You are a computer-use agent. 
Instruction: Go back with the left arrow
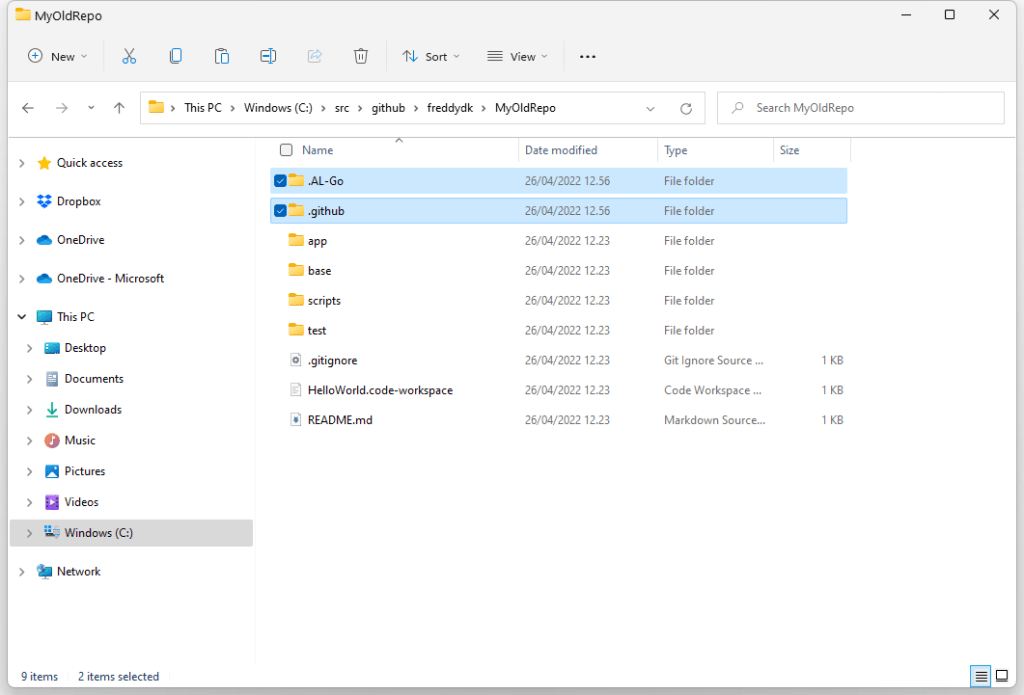pos(28,108)
